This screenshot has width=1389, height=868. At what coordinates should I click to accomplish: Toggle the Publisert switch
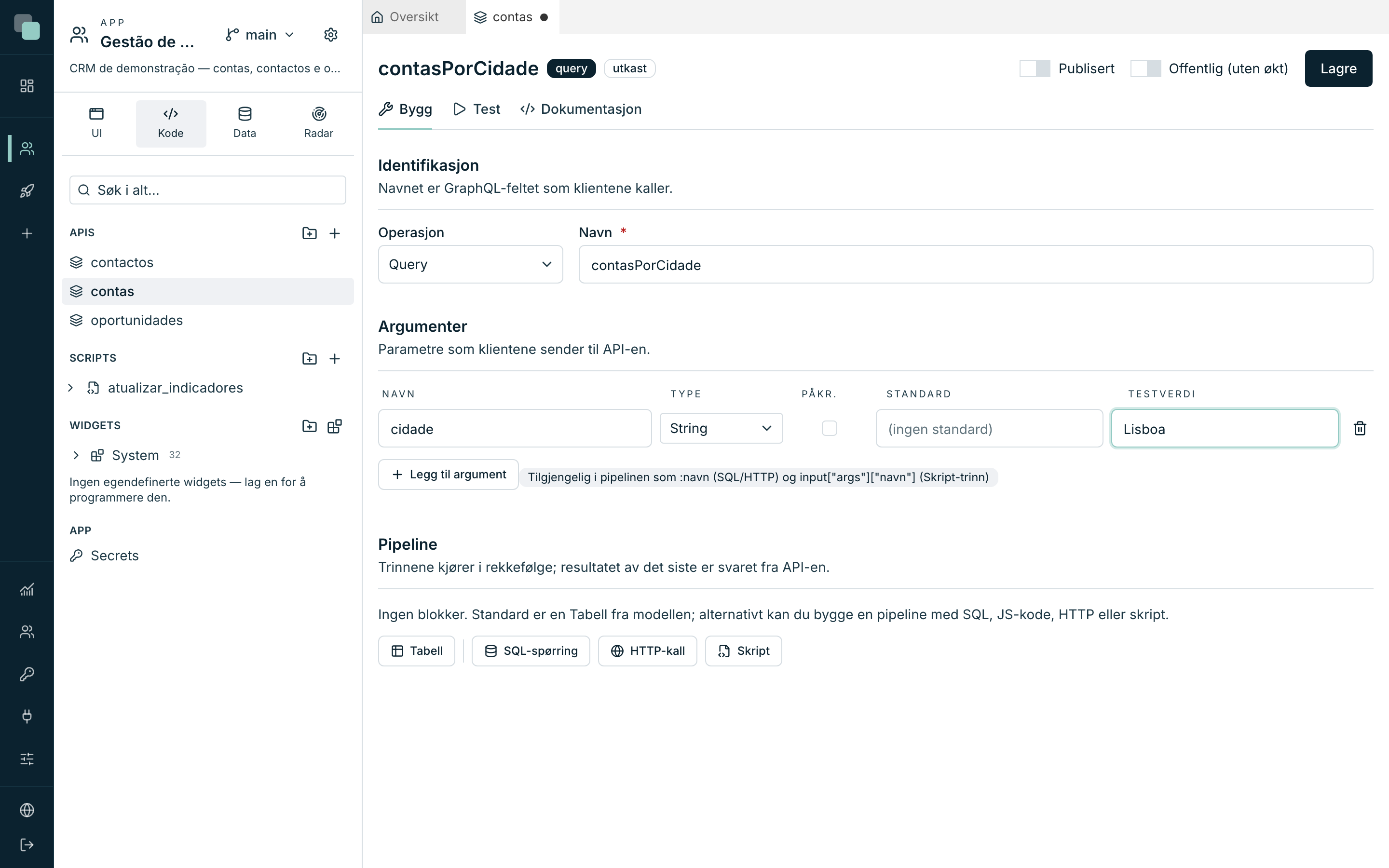(x=1035, y=68)
